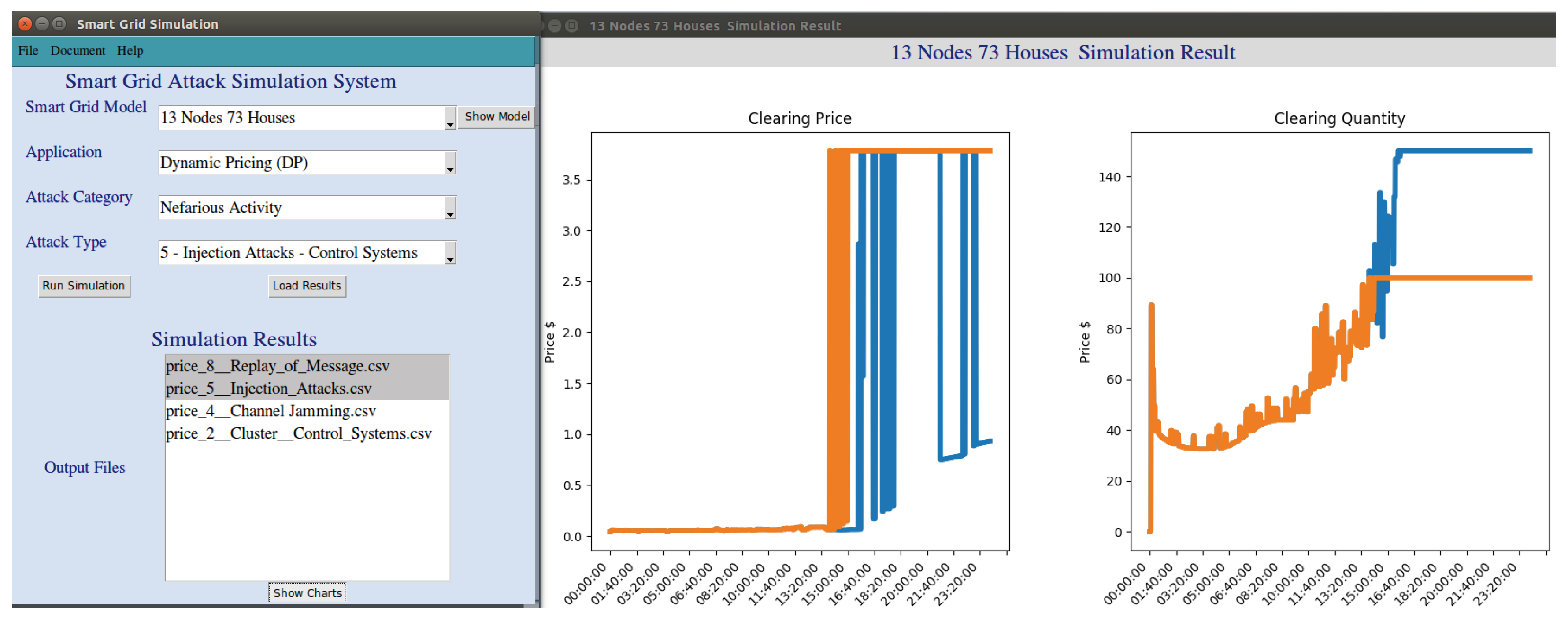This screenshot has width=1568, height=618.
Task: Expand the Attack Category dropdown arrow
Action: click(450, 208)
